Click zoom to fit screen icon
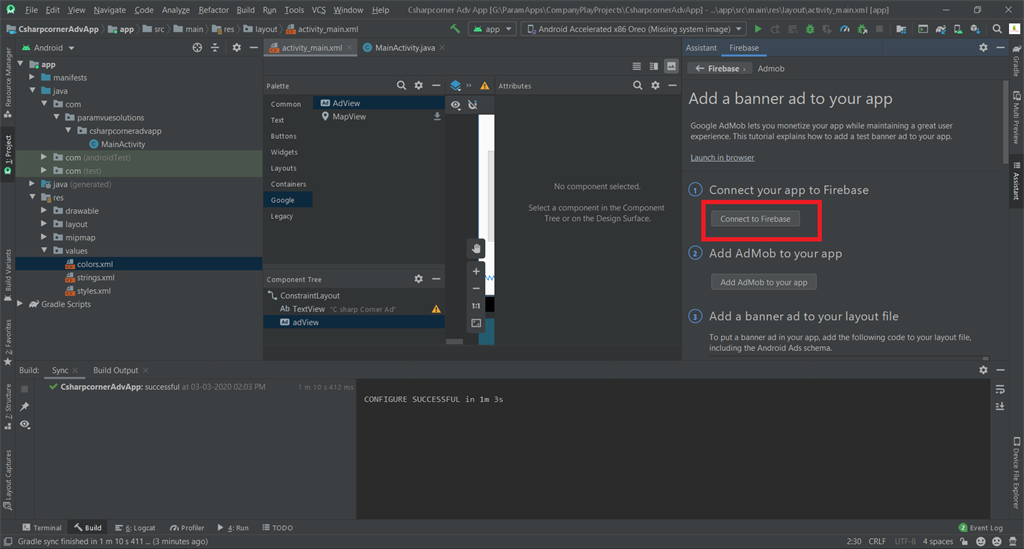1024x549 pixels. [476, 323]
